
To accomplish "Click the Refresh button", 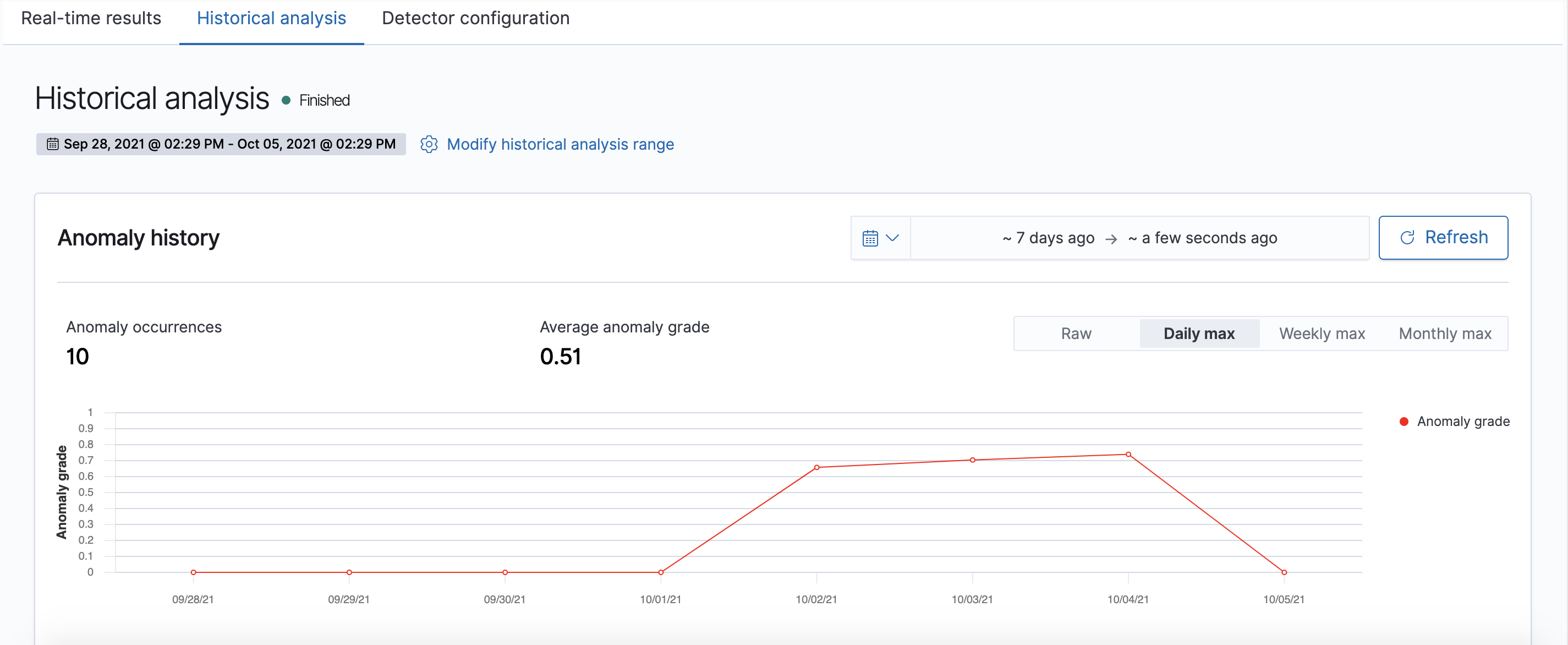I will coord(1443,238).
